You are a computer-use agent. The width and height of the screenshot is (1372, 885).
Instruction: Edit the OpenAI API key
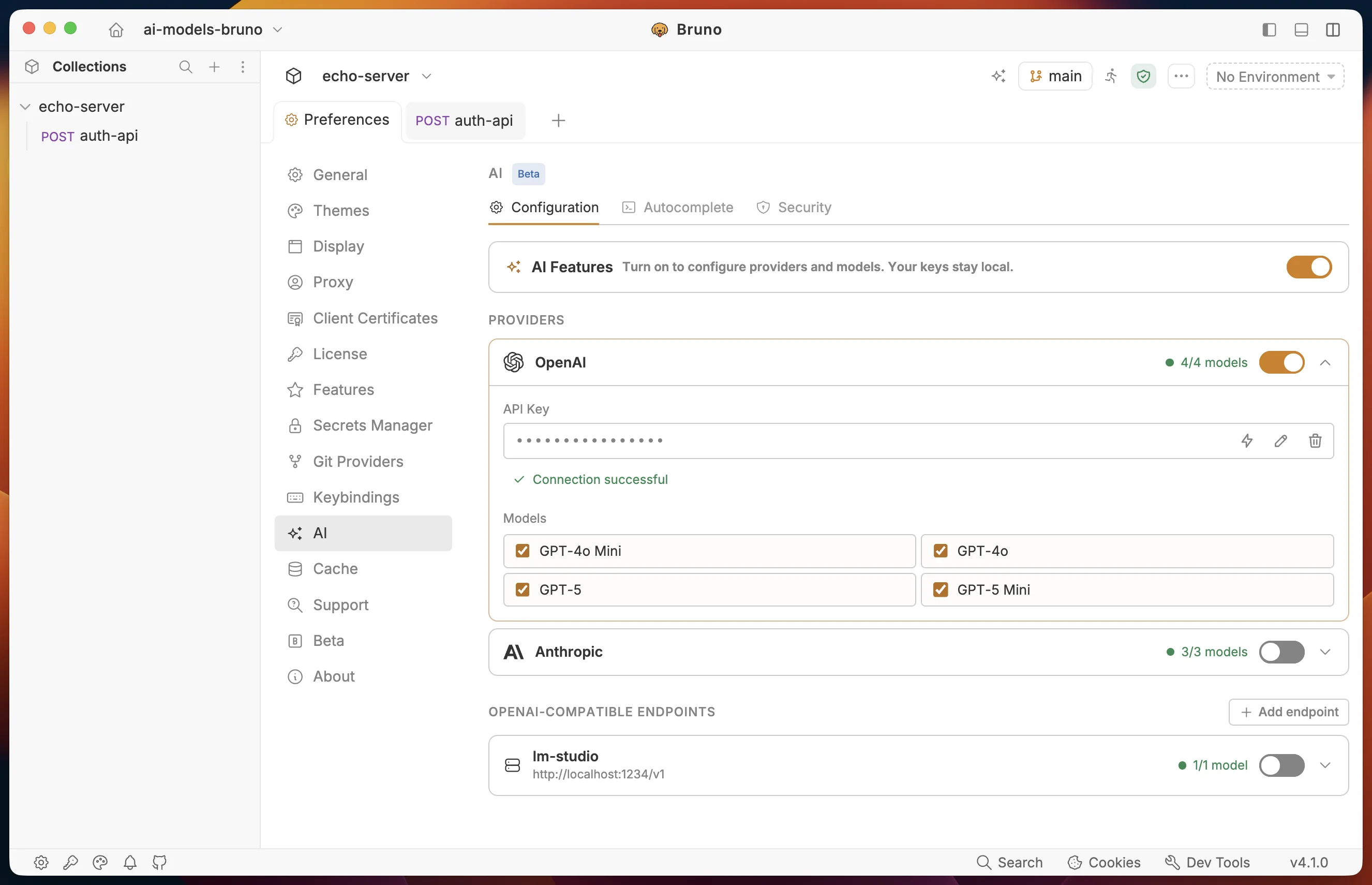tap(1280, 441)
